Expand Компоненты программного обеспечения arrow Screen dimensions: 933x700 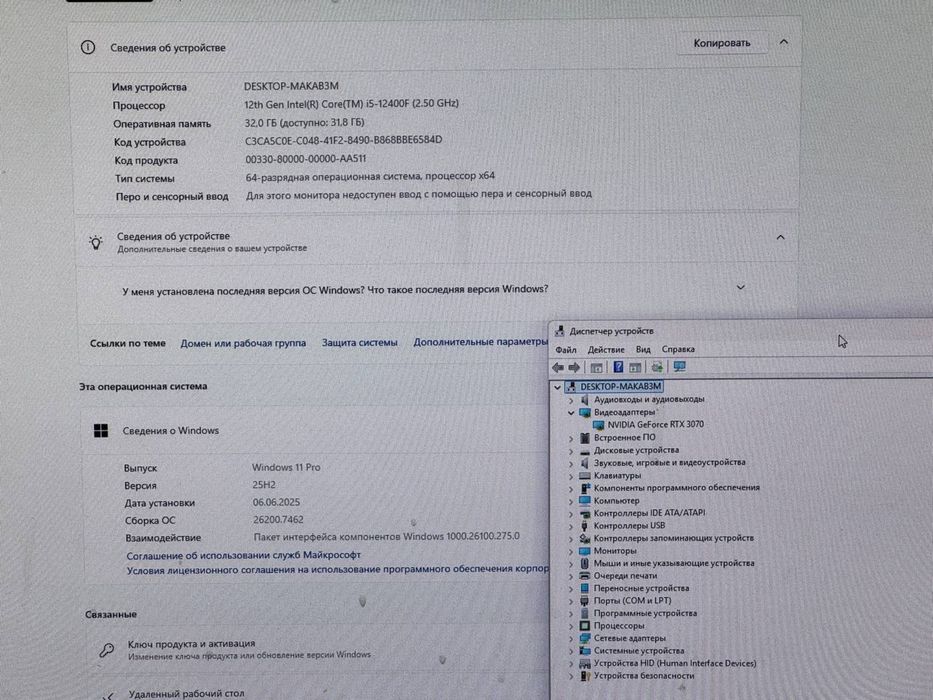pos(571,488)
